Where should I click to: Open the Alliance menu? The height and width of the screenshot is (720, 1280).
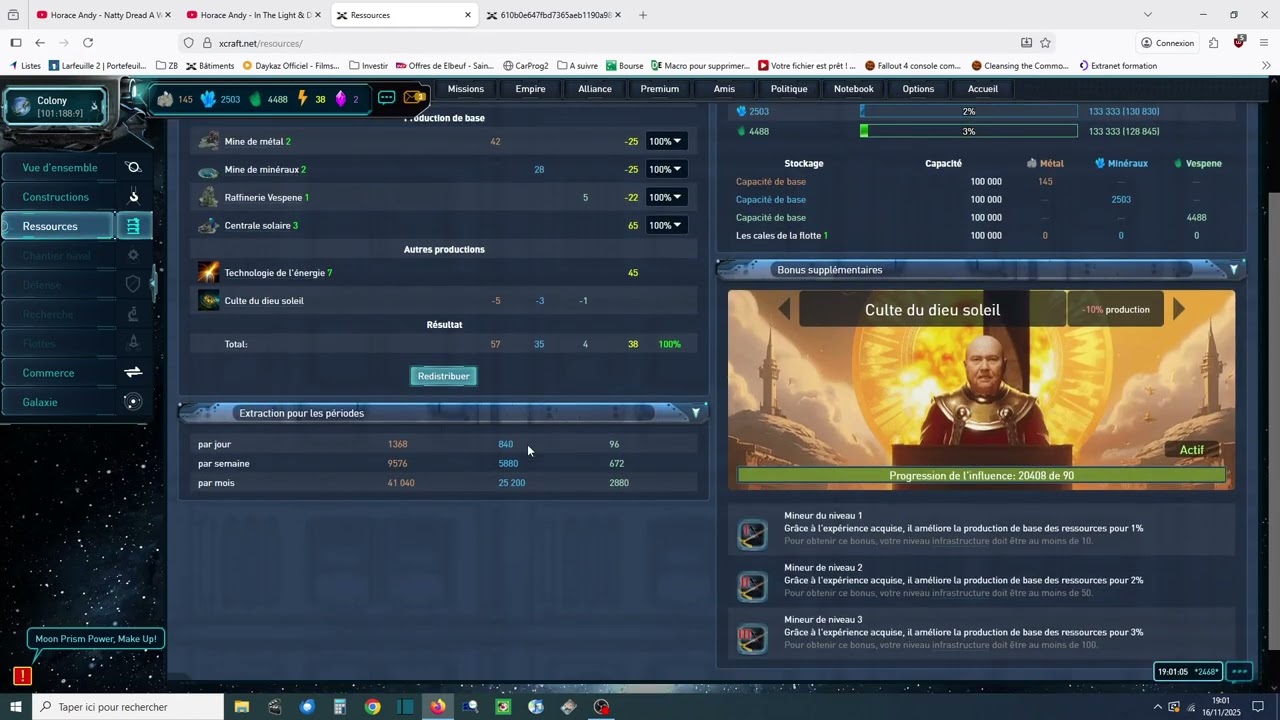[x=595, y=89]
